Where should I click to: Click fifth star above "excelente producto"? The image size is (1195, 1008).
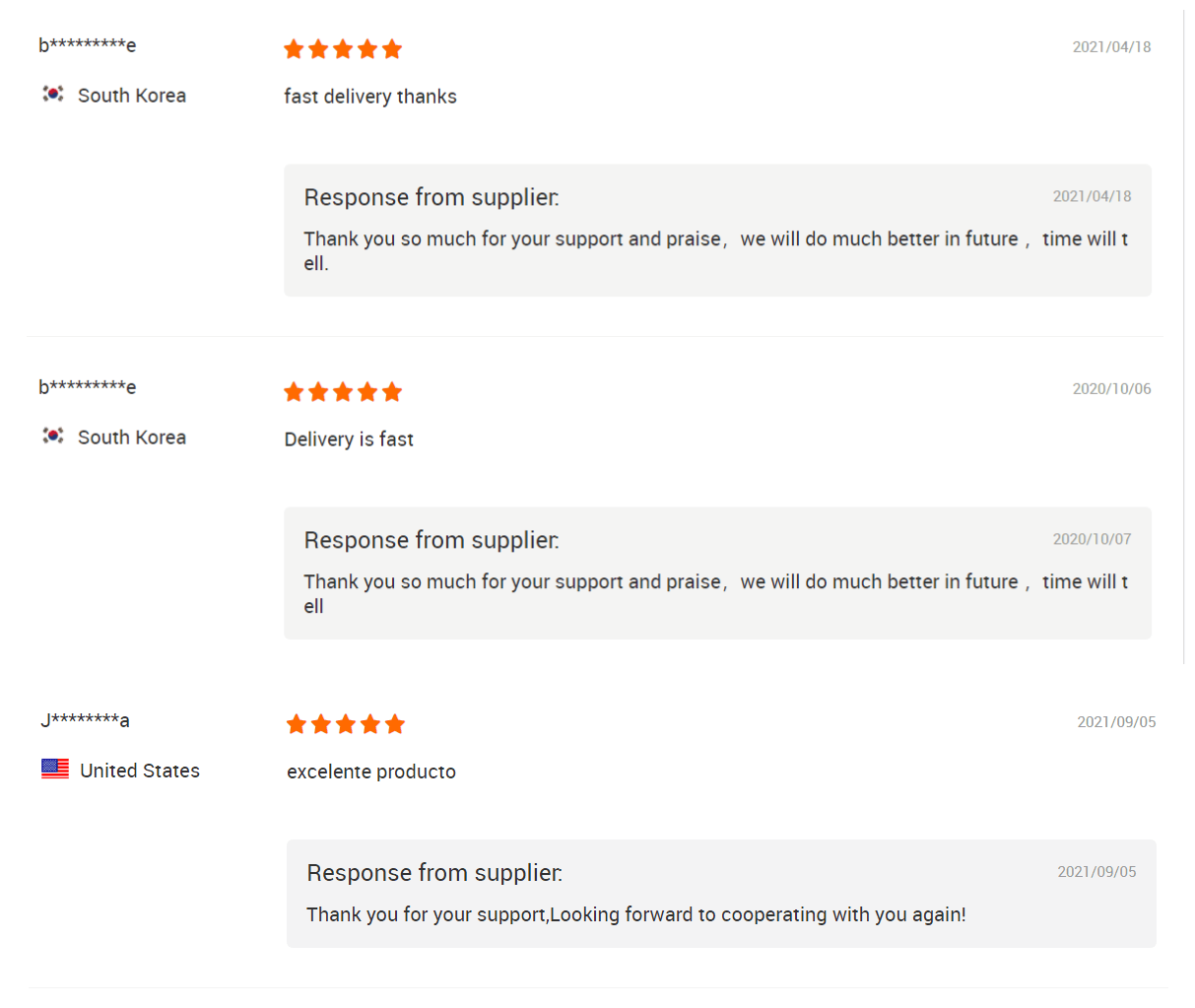[395, 725]
